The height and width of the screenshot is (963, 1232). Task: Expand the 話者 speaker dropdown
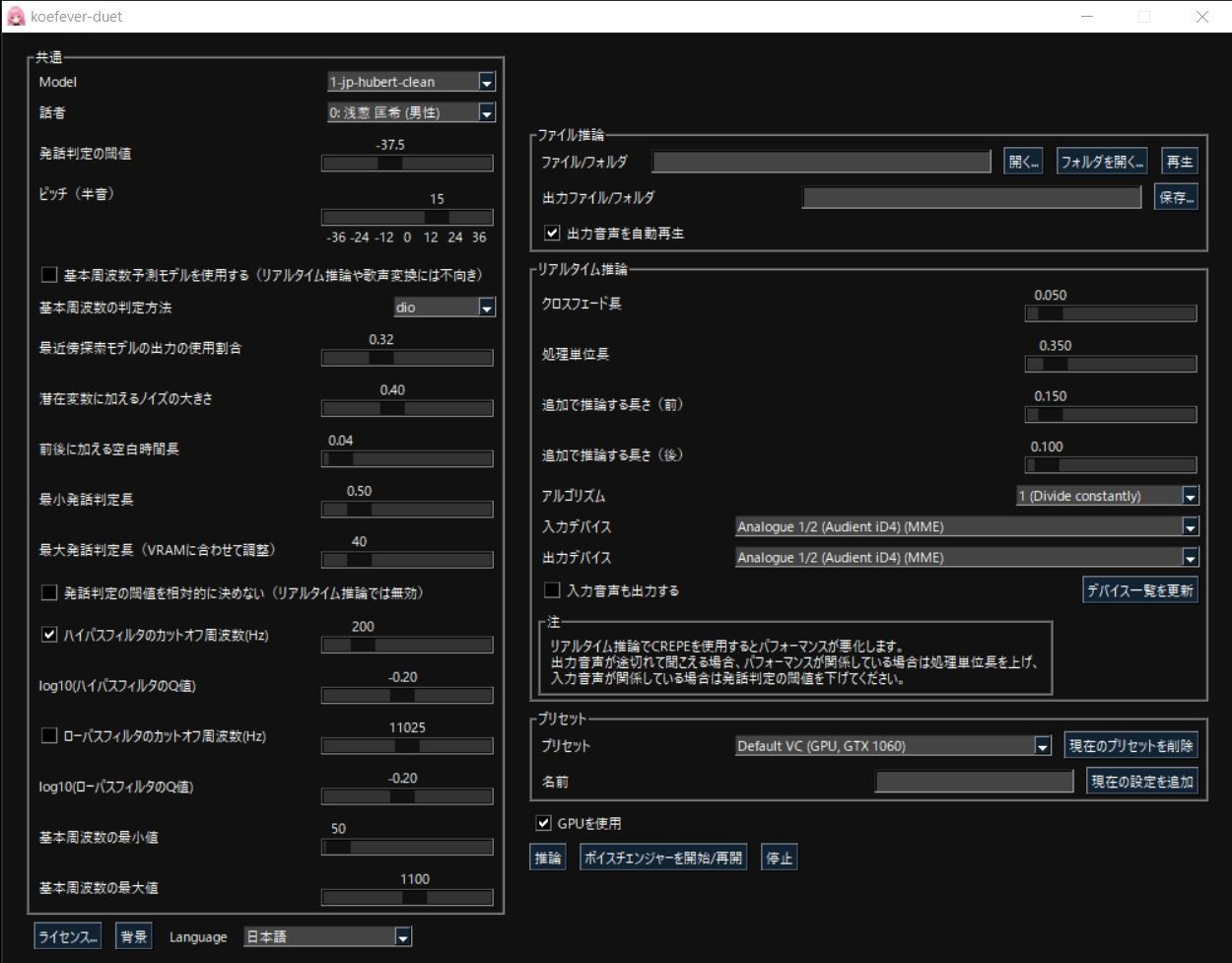tap(411, 112)
